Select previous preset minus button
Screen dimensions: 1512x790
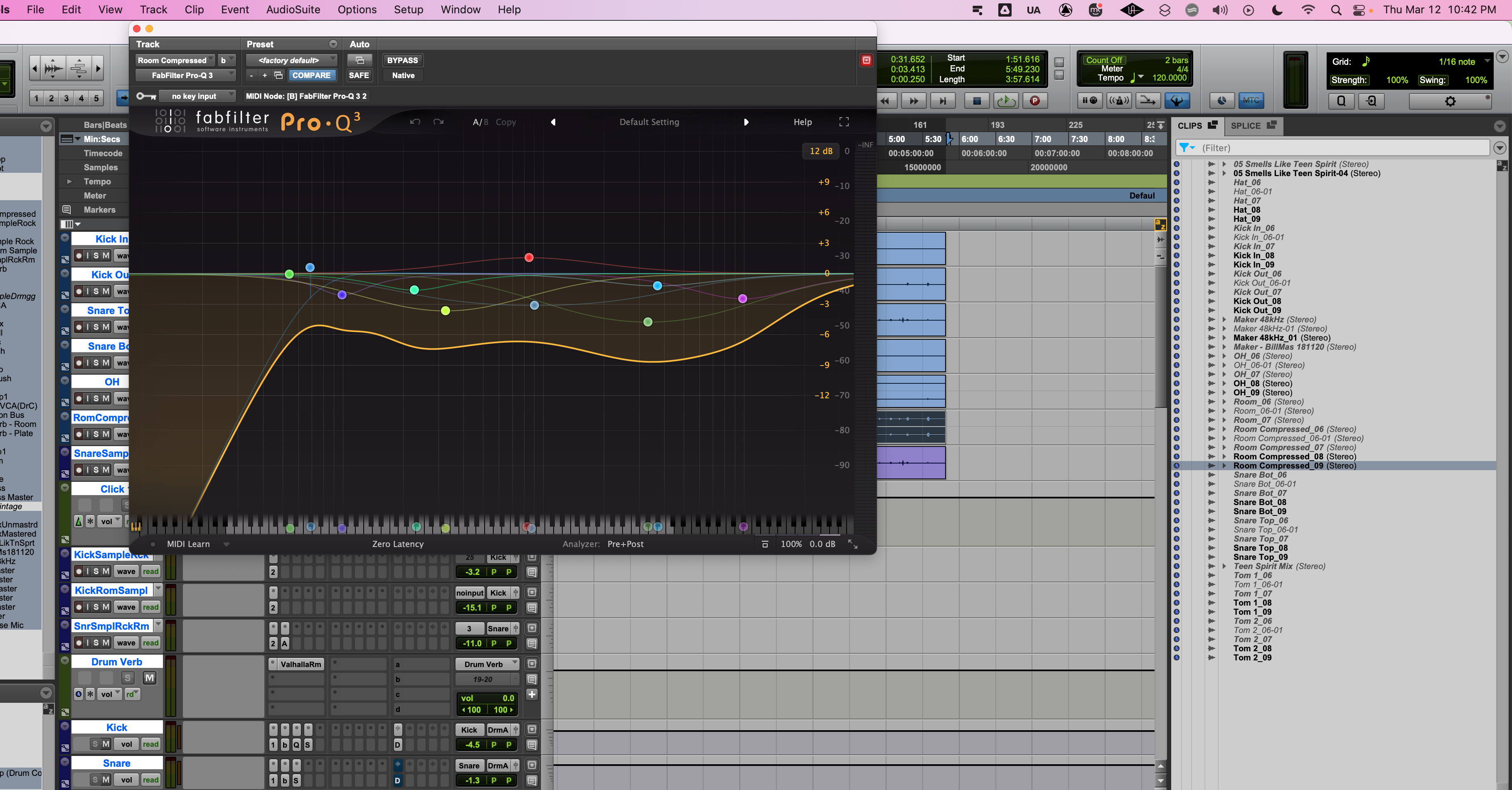[251, 75]
